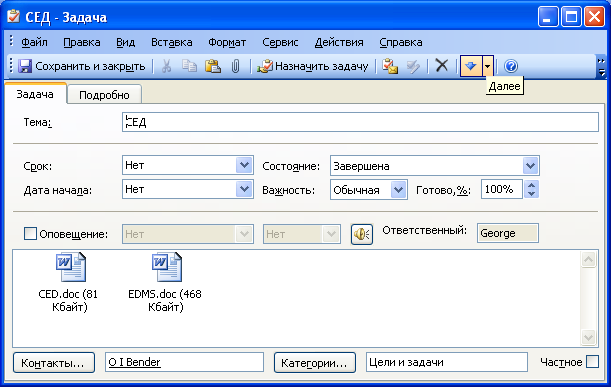Expand the Срок due date dropdown
The width and height of the screenshot is (611, 387).
click(244, 165)
